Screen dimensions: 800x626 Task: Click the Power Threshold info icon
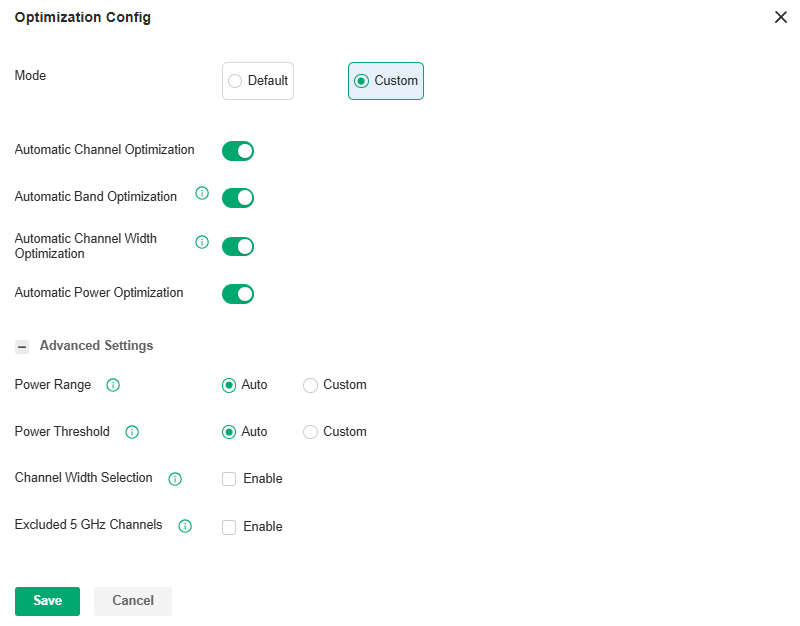pyautogui.click(x=132, y=432)
